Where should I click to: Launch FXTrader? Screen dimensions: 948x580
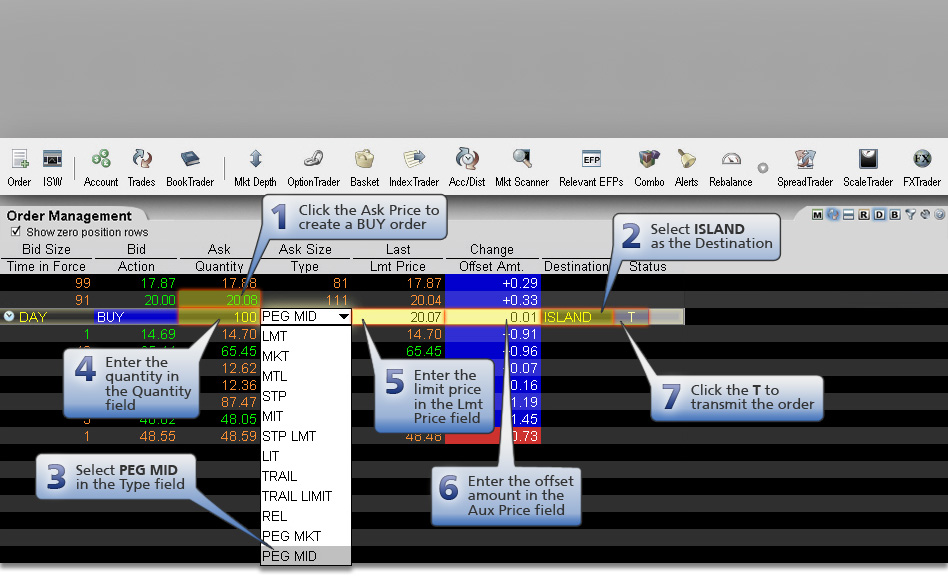(x=922, y=168)
